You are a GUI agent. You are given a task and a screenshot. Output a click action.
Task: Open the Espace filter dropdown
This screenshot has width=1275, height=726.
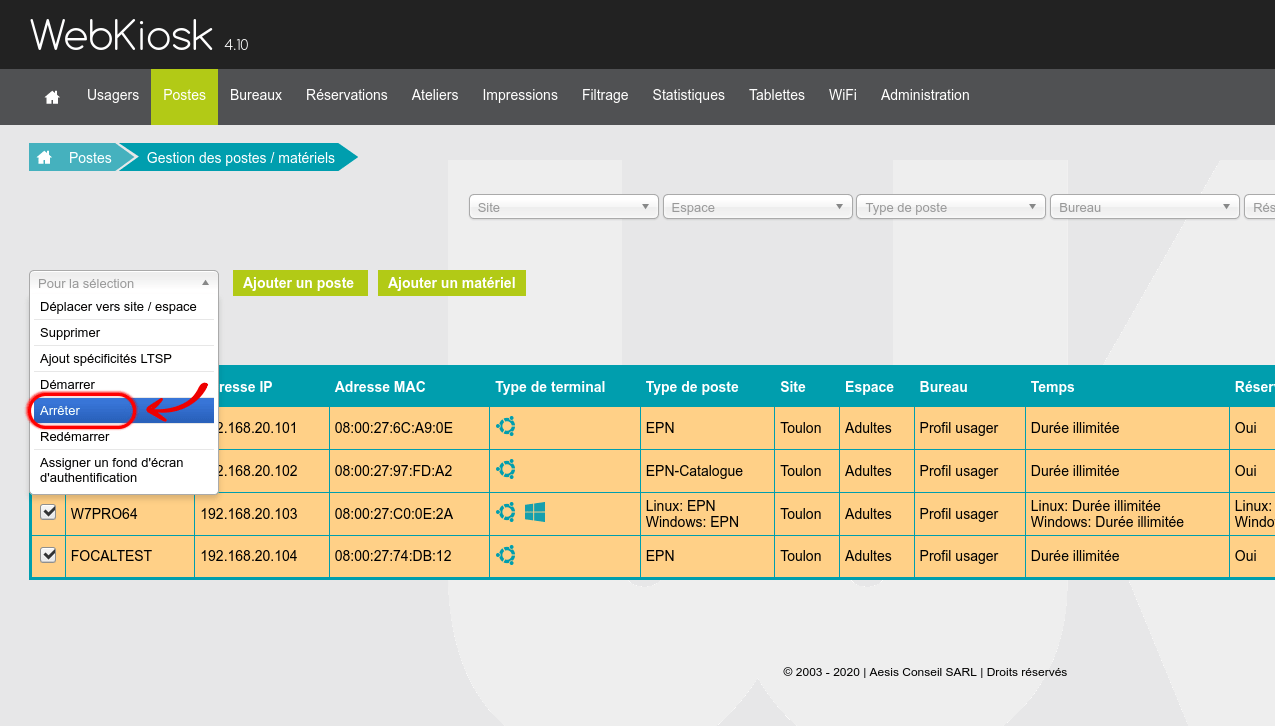757,207
